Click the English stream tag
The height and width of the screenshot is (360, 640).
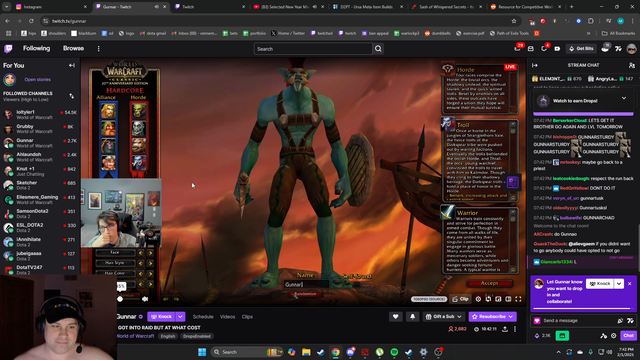coord(168,336)
